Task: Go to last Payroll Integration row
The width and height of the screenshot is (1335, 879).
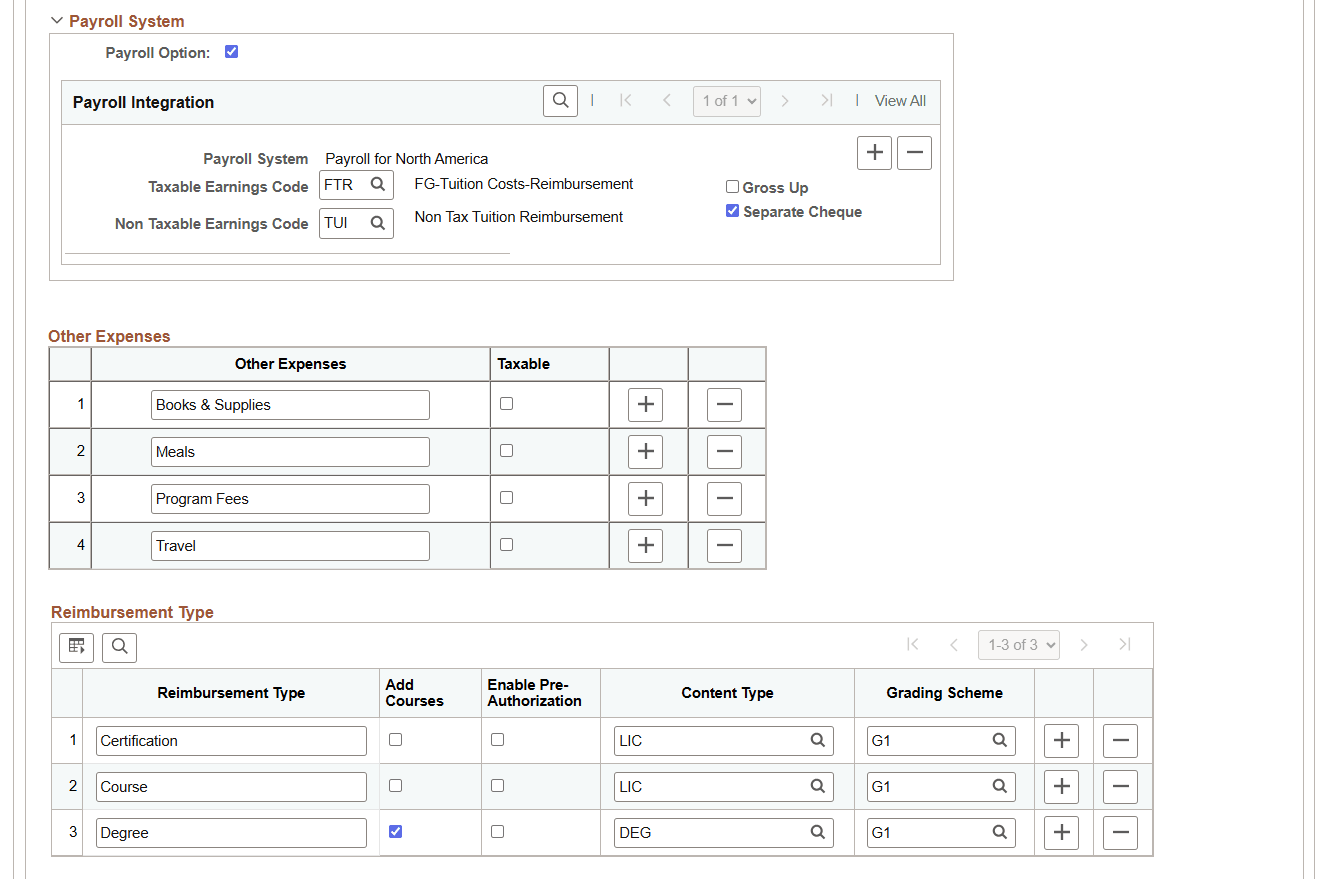Action: [826, 100]
